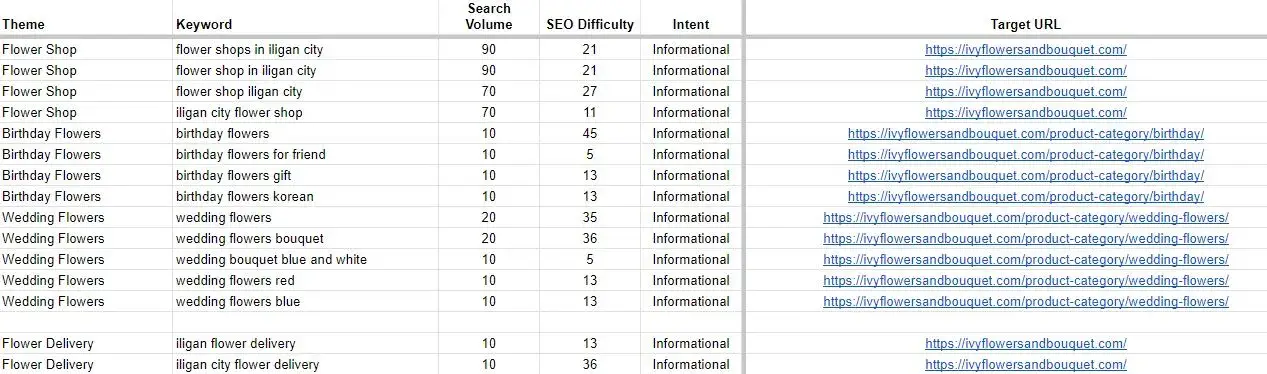
Task: Open the wedding flowers blue target URL
Action: [x=1025, y=301]
